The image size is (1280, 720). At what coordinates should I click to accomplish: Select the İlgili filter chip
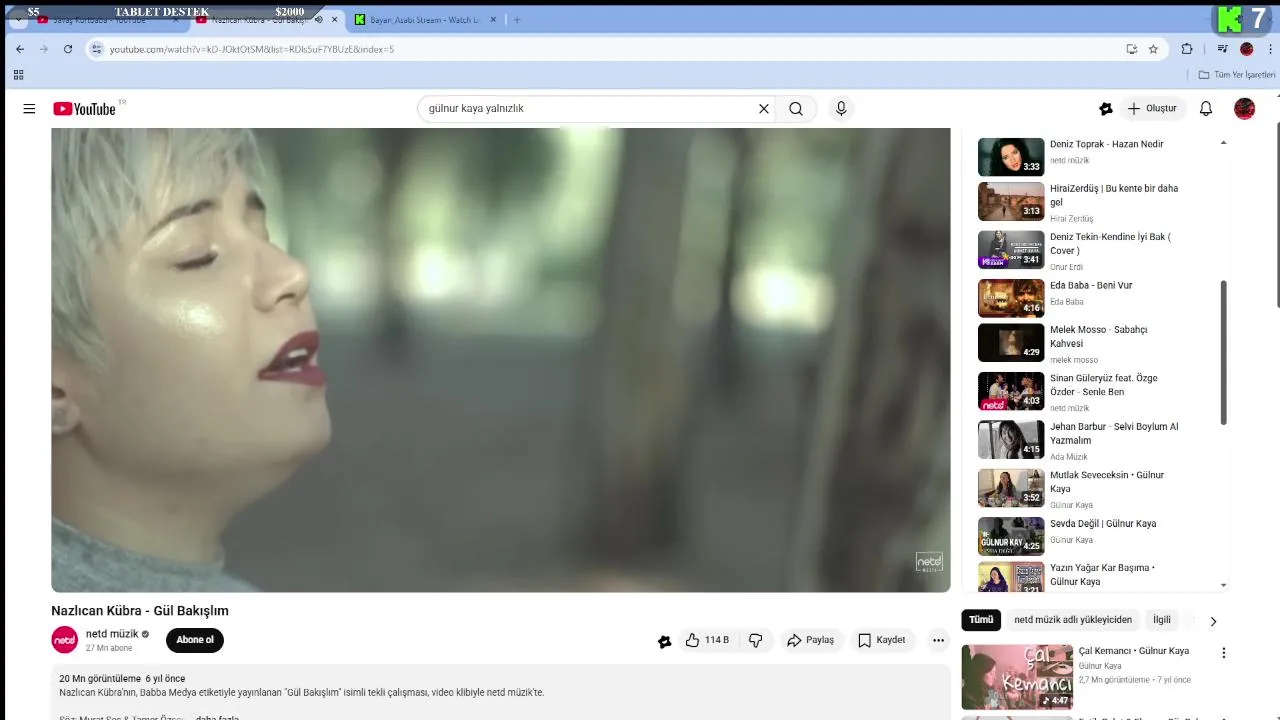1162,620
